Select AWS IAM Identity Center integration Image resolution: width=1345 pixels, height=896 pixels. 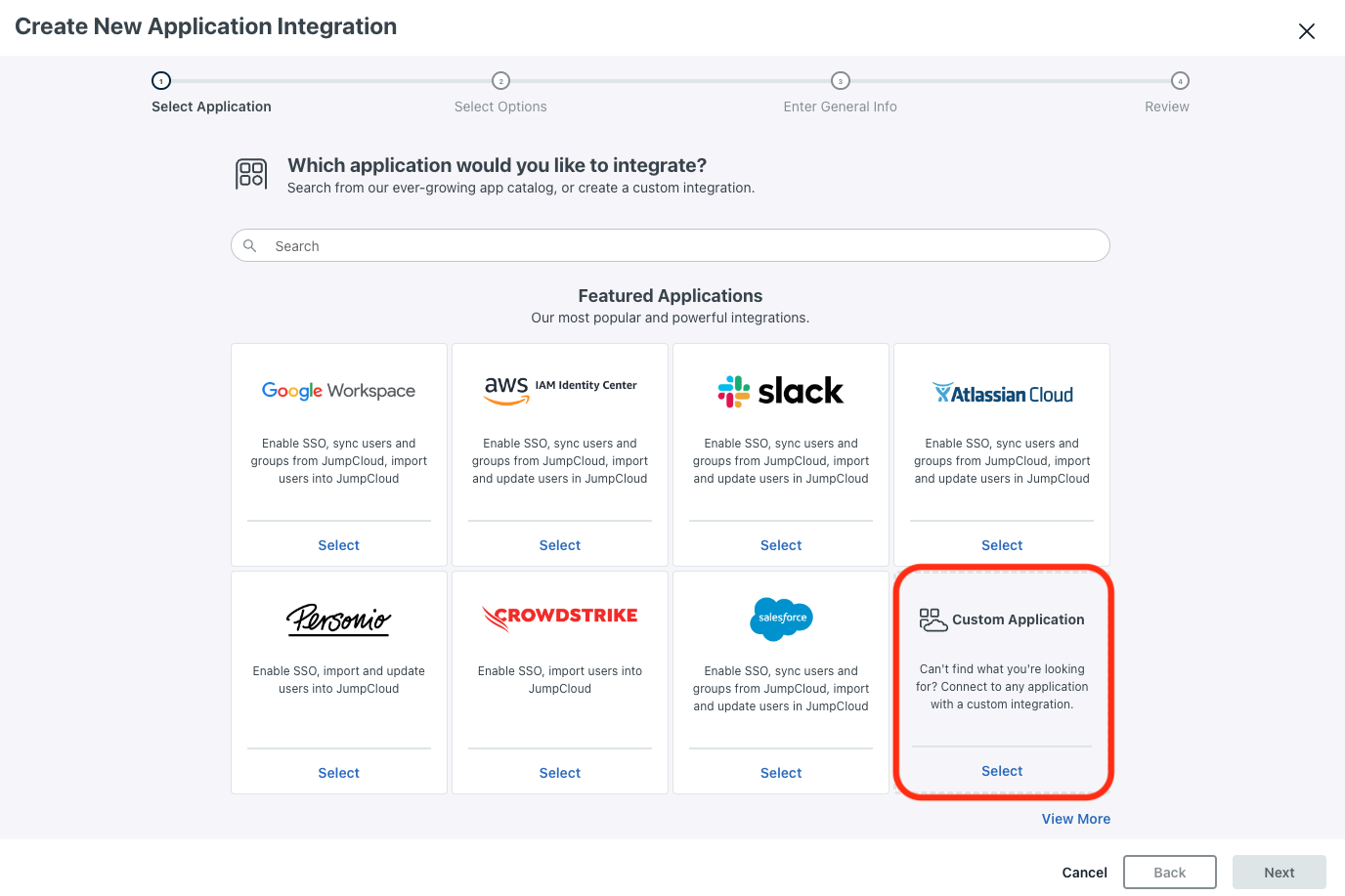click(x=560, y=545)
